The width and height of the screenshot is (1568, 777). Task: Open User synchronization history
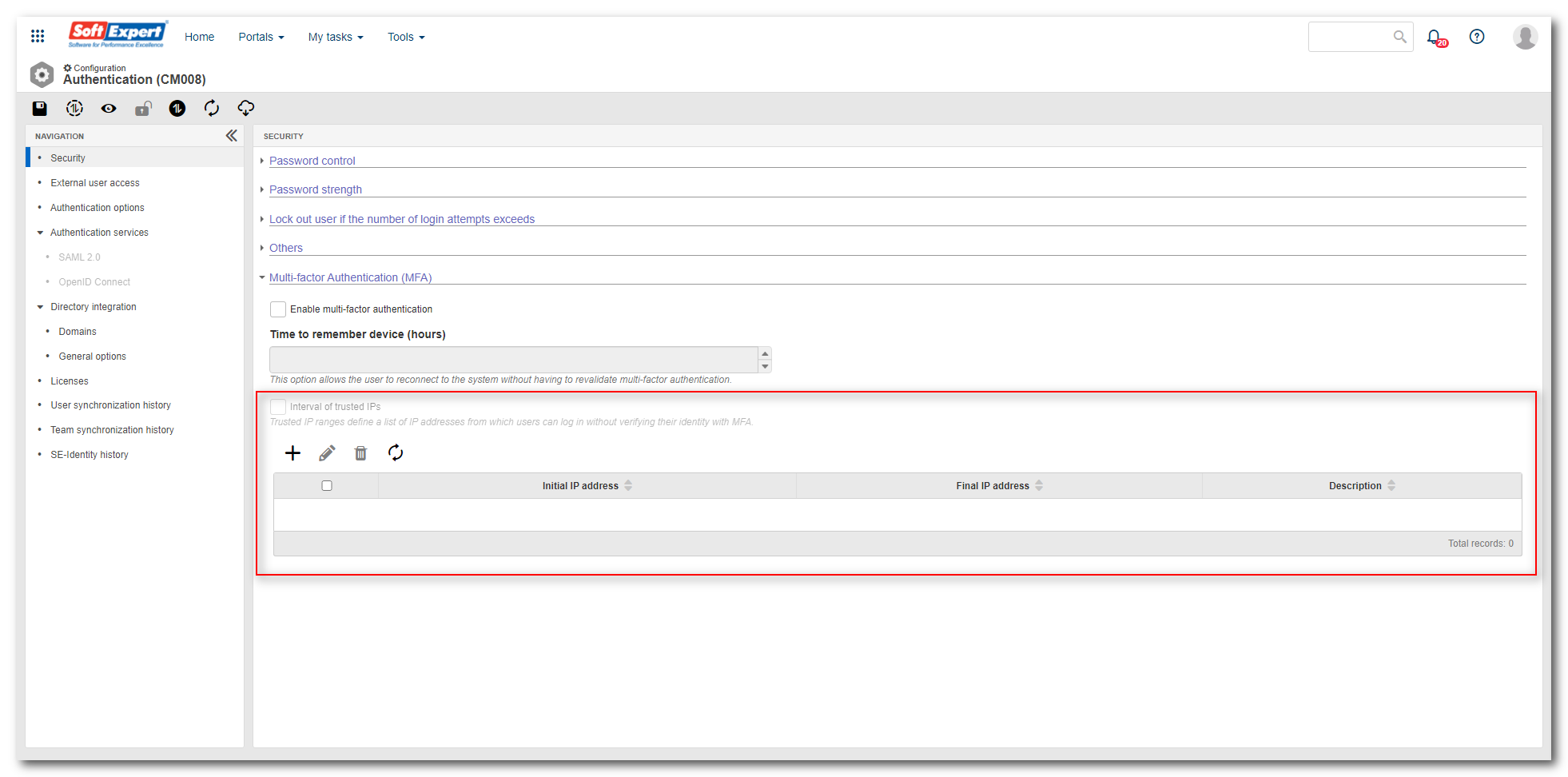click(110, 405)
